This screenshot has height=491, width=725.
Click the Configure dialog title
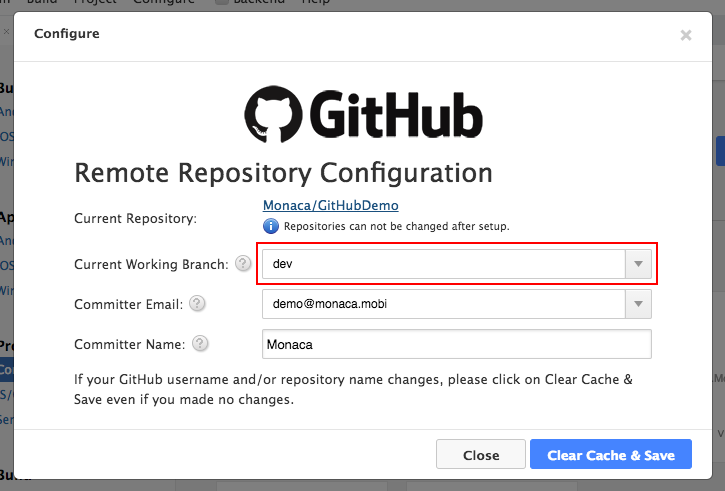(67, 34)
